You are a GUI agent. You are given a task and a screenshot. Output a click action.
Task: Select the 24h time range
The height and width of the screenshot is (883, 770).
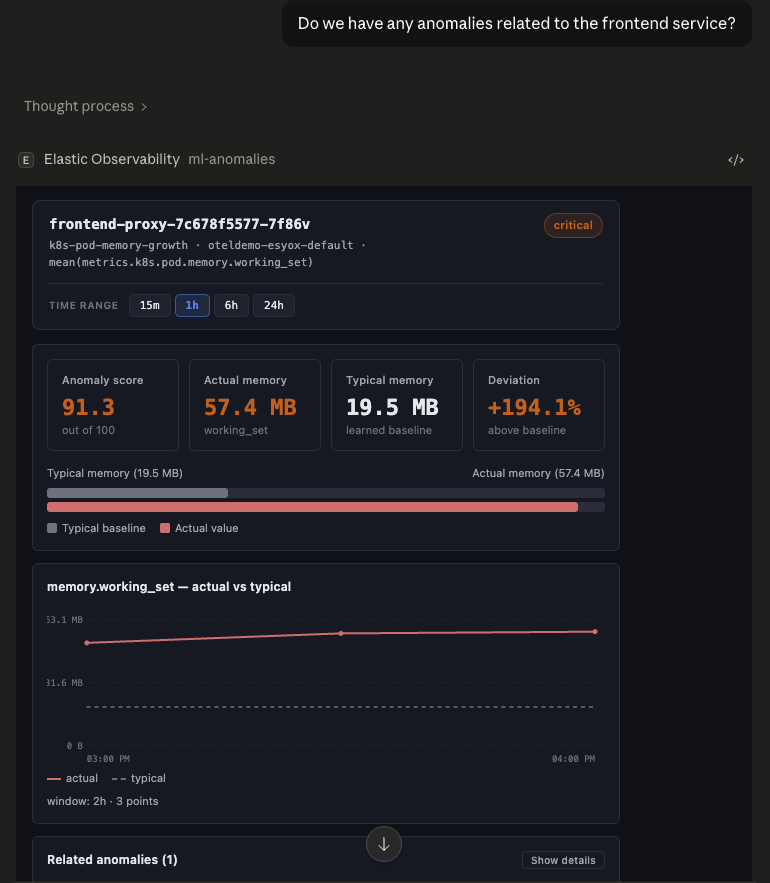pos(274,305)
